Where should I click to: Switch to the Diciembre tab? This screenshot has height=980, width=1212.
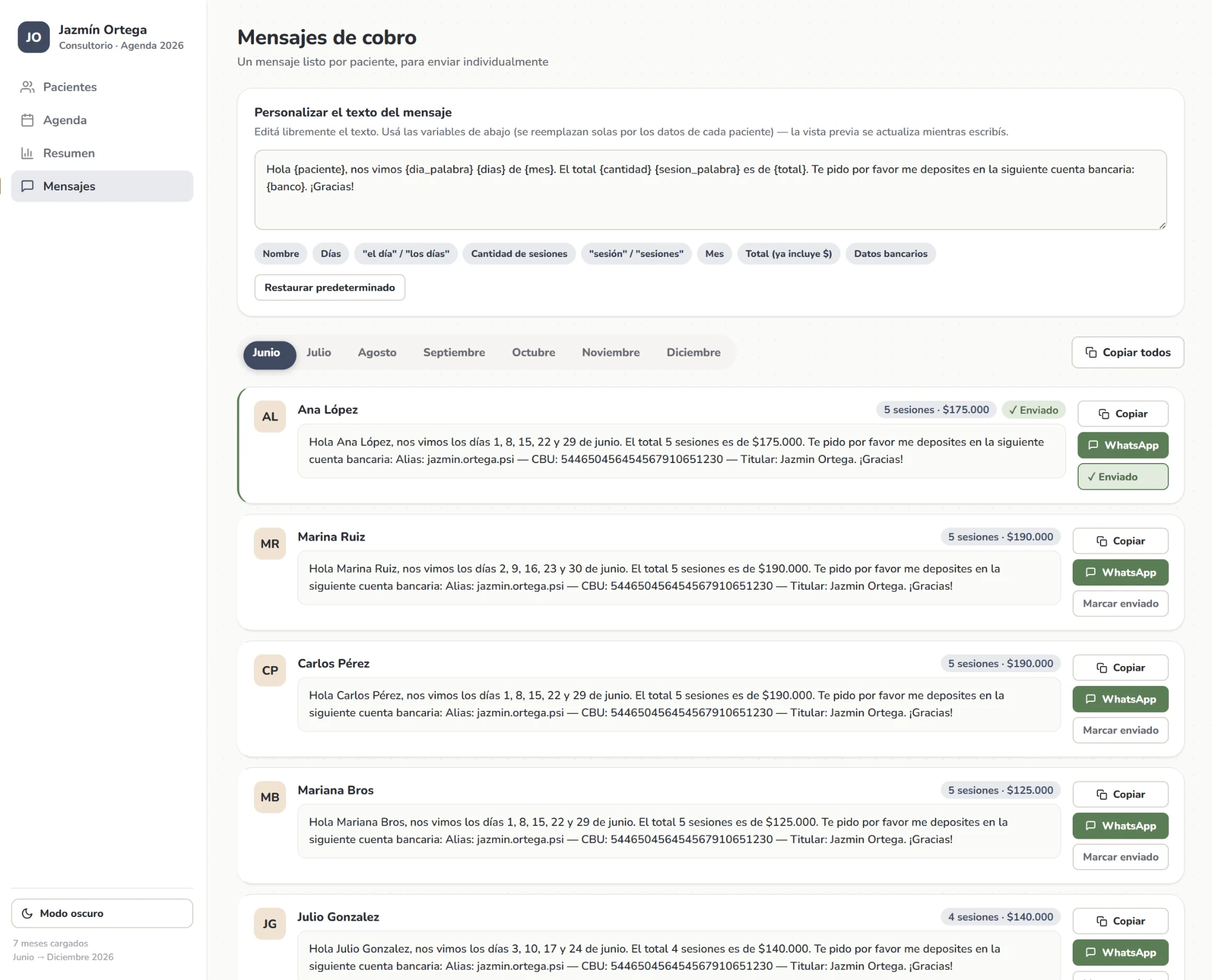tap(693, 353)
